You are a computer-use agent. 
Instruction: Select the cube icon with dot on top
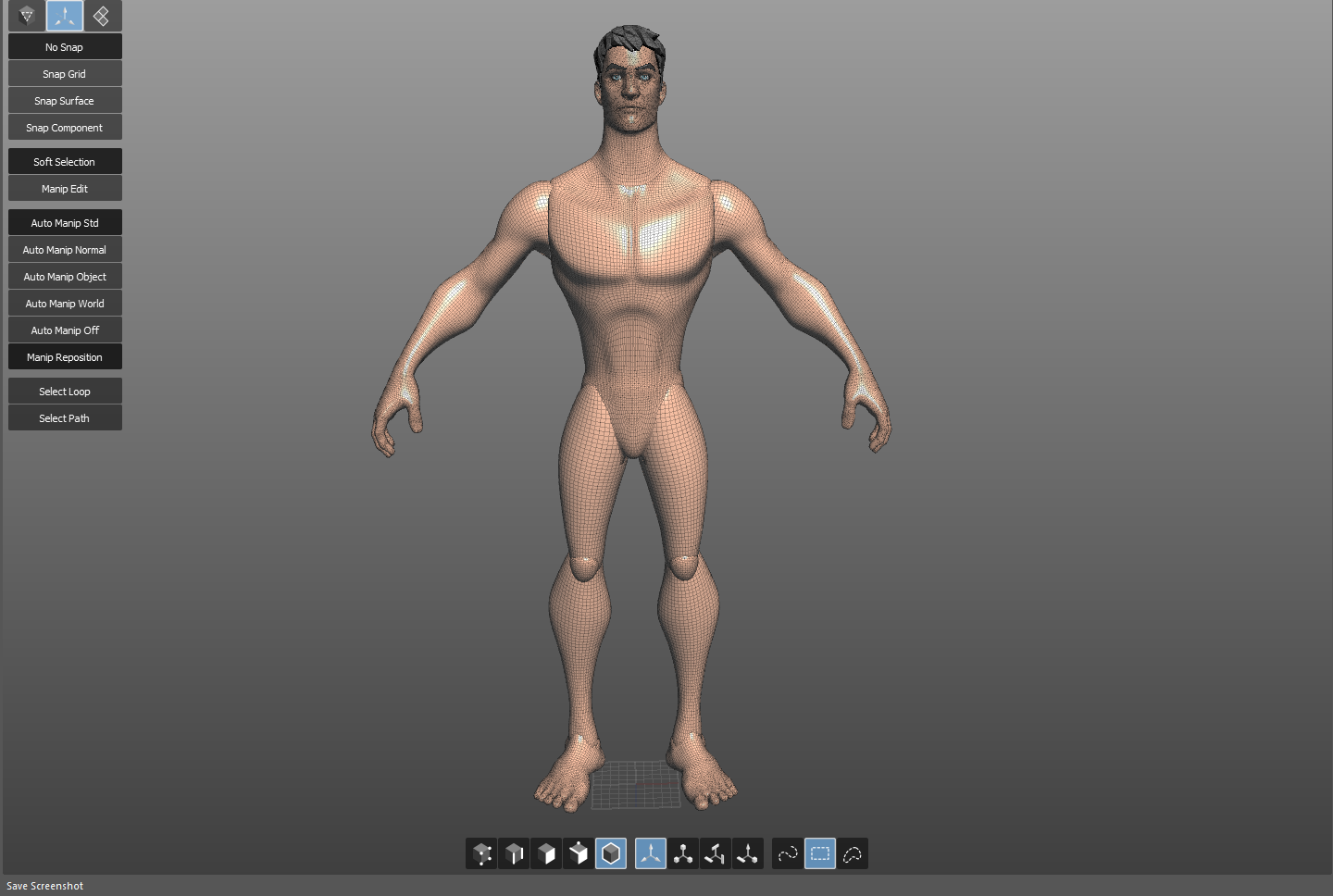click(579, 853)
